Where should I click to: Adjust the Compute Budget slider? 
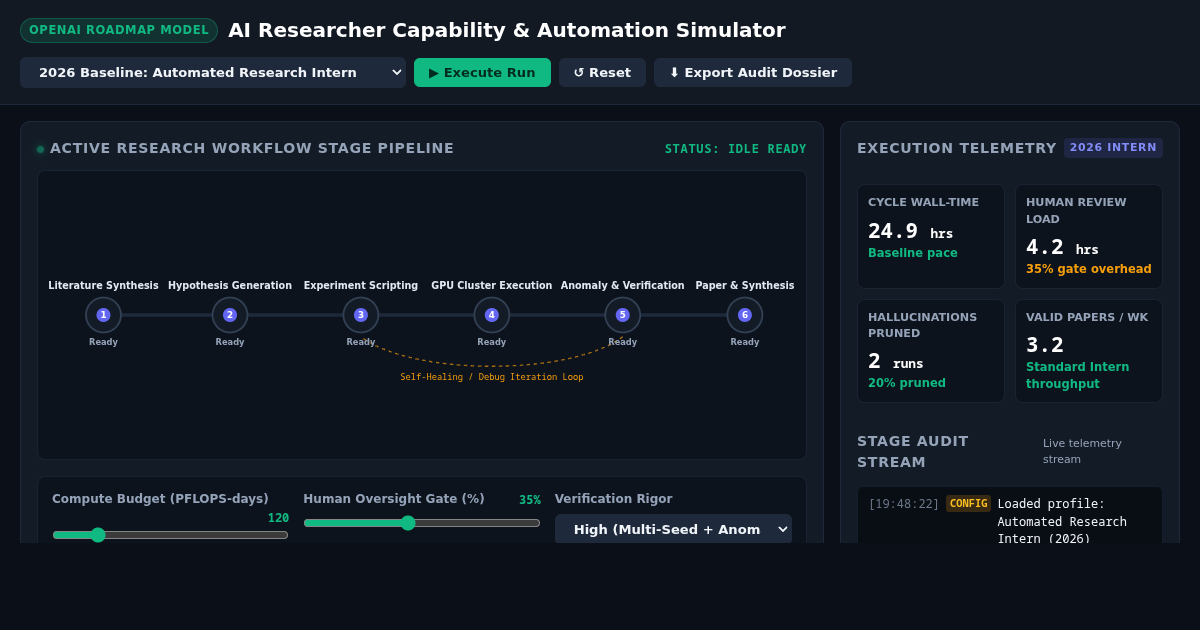[170, 535]
